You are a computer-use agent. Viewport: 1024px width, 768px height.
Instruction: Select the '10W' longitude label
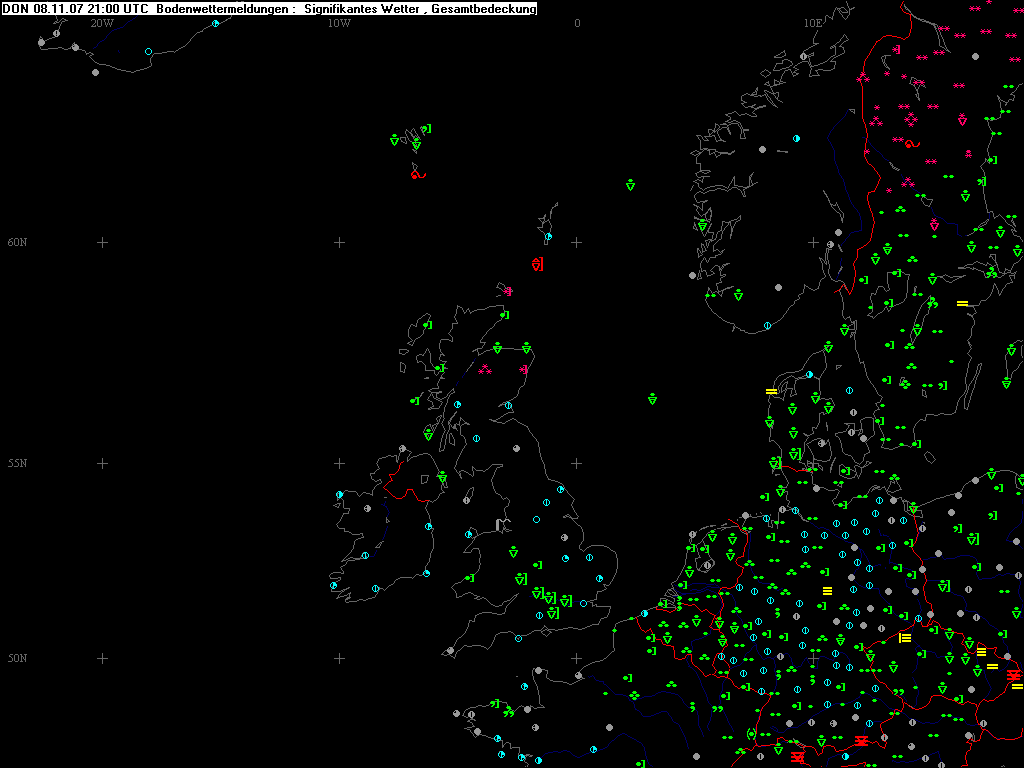(339, 22)
